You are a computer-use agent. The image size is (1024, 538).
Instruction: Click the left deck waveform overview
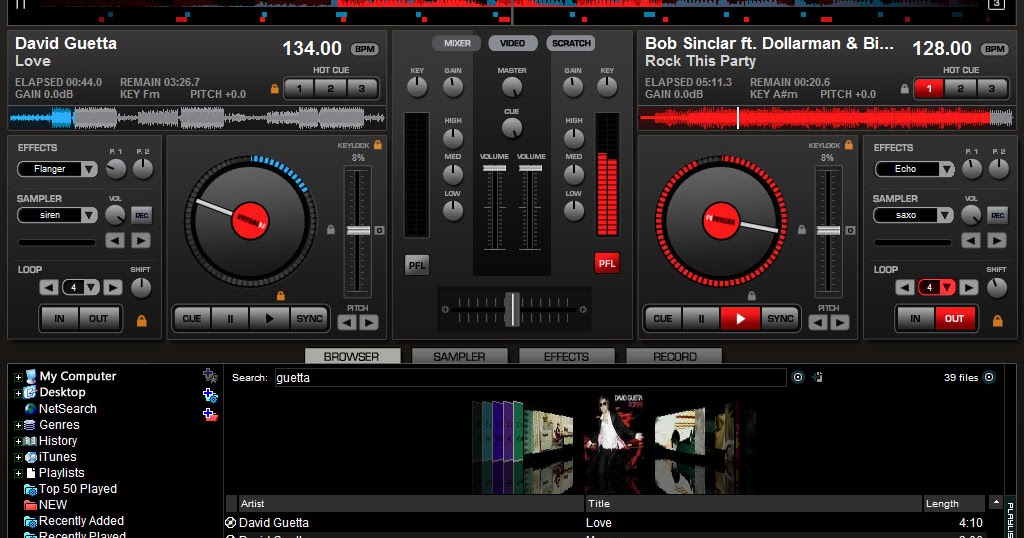(197, 118)
